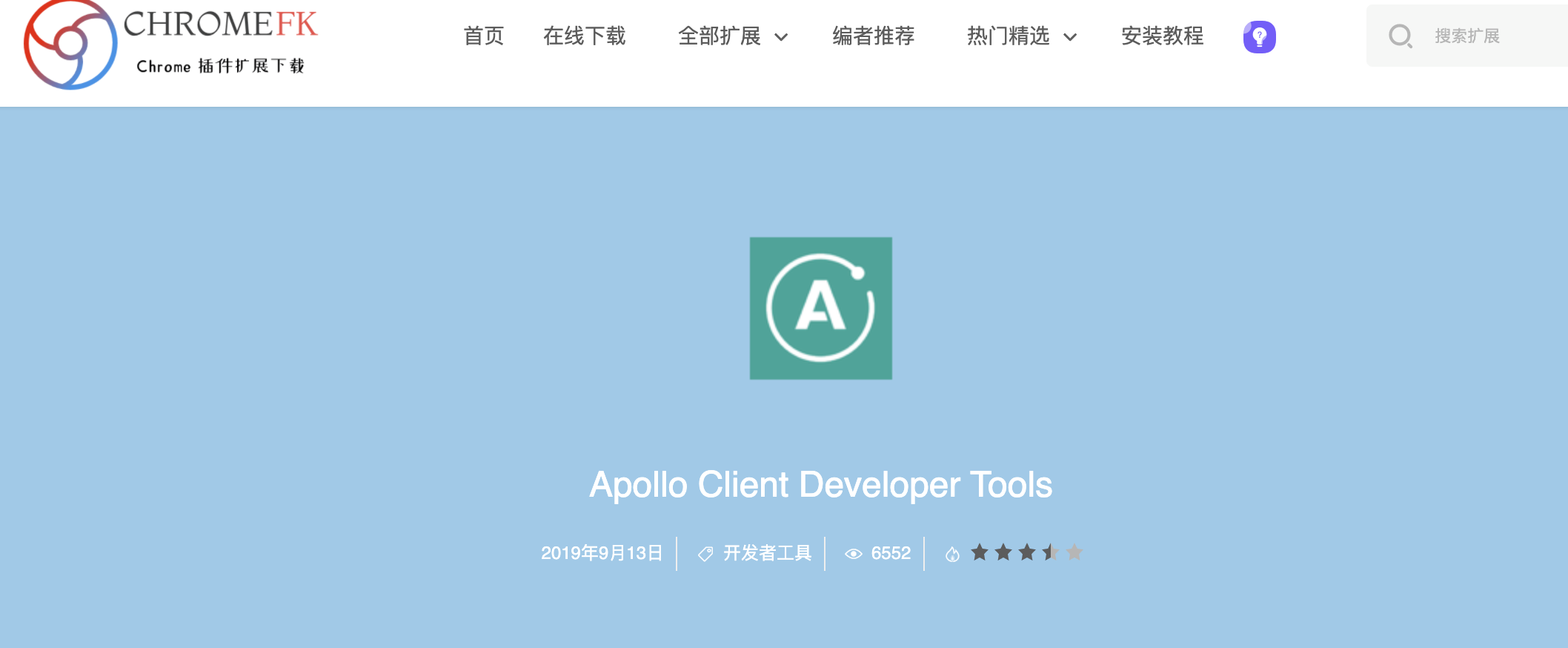The width and height of the screenshot is (1568, 648).
Task: Click the tag icon beside 开发者工具
Action: click(x=705, y=554)
